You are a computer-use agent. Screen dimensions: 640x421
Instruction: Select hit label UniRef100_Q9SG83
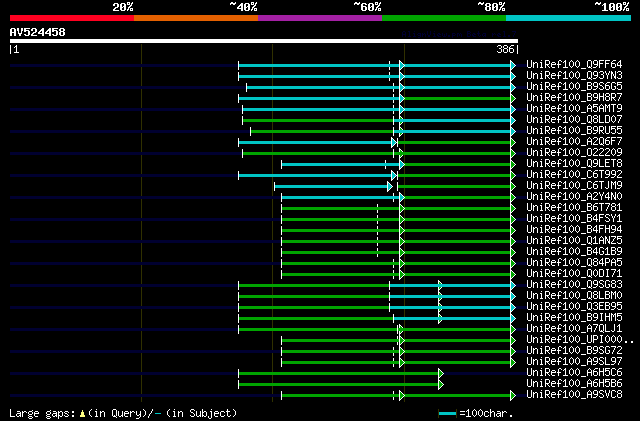[574, 285]
